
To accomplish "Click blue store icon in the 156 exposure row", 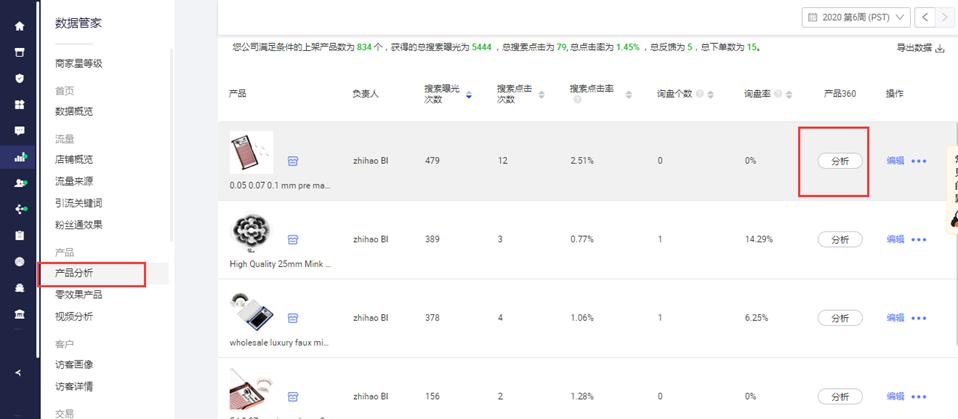I will pyautogui.click(x=293, y=396).
